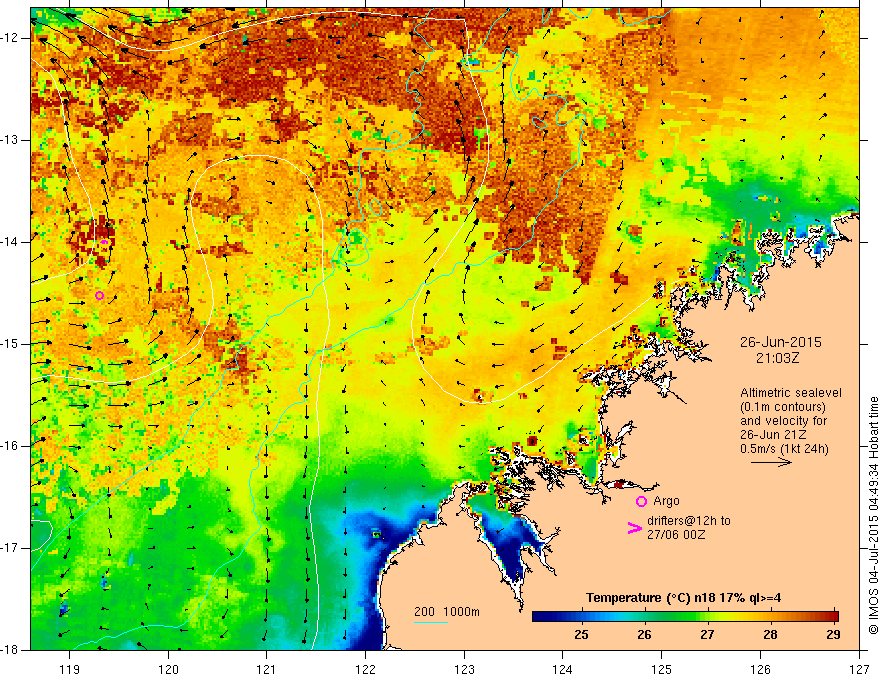
Task: Click the colorbar tick label '29'
Action: click(x=833, y=635)
